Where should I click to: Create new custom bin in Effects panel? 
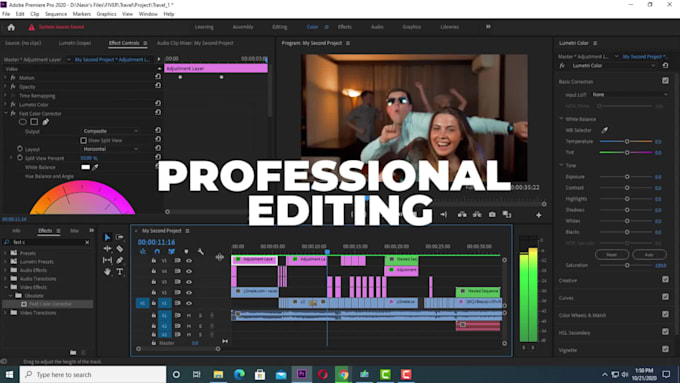tap(73, 352)
